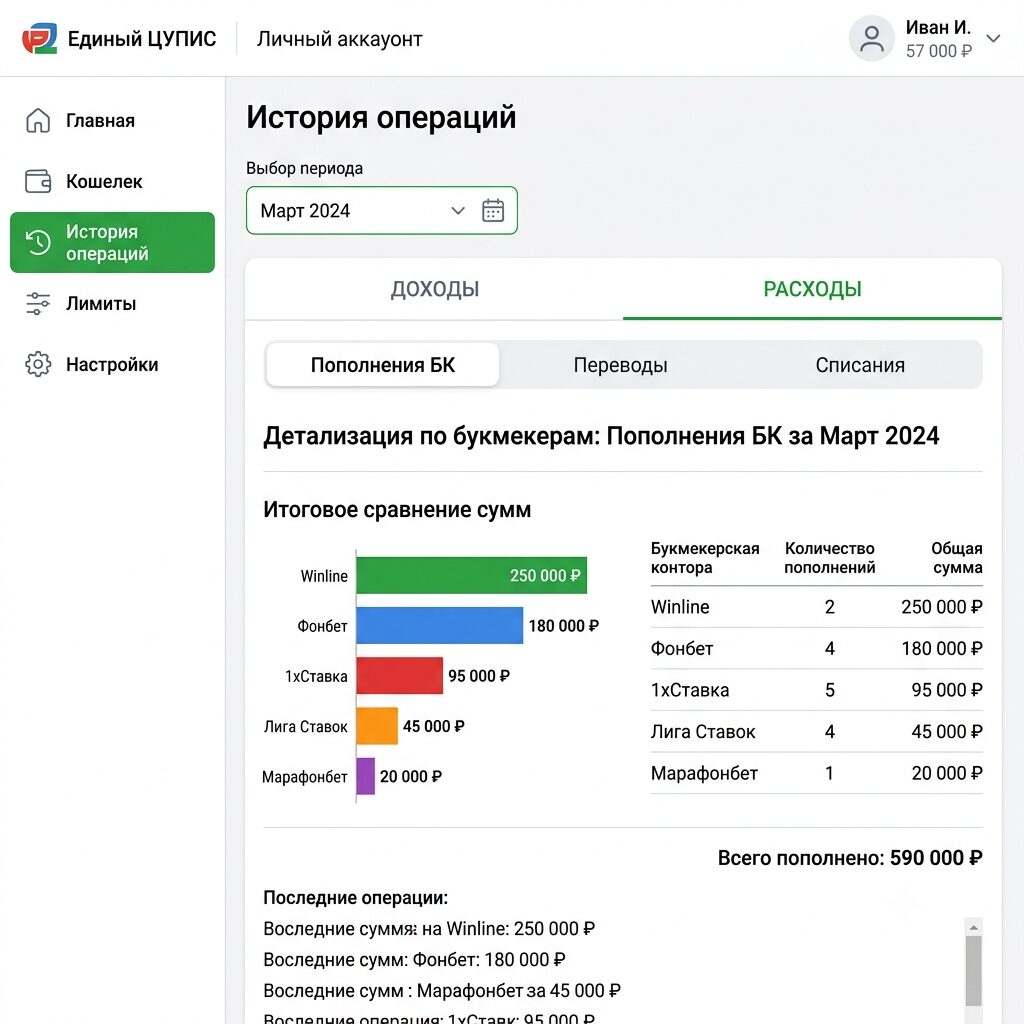Click the Winline label on chart axis
The height and width of the screenshot is (1024, 1024).
(x=324, y=576)
